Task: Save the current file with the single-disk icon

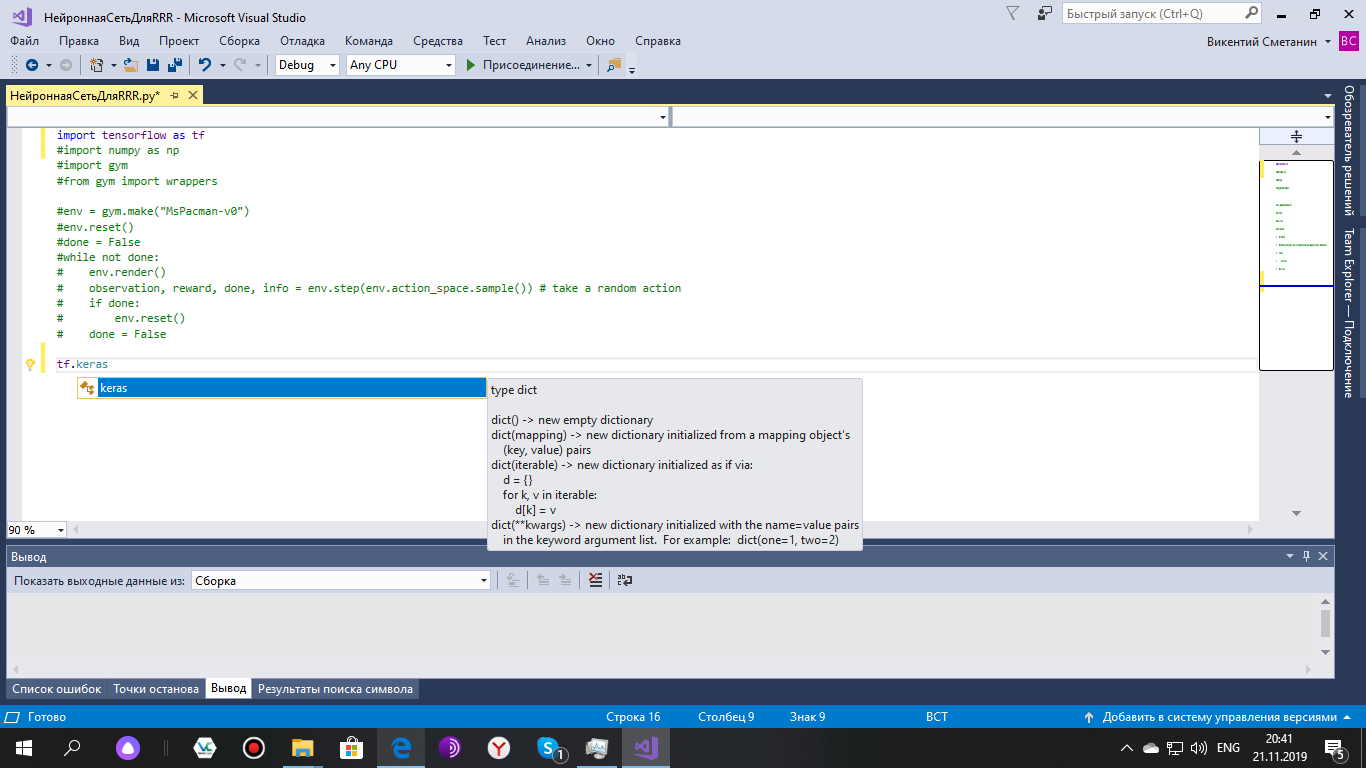Action: (153, 65)
